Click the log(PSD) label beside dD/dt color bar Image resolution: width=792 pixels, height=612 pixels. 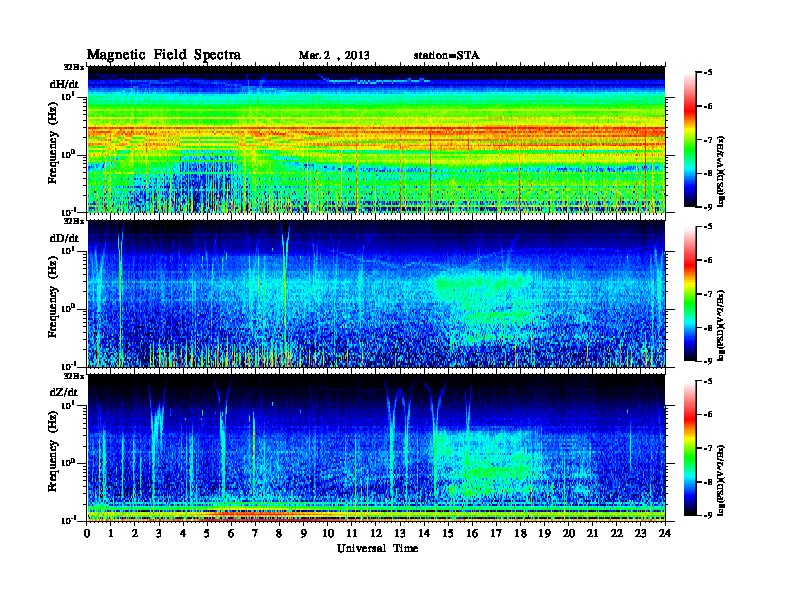(722, 326)
